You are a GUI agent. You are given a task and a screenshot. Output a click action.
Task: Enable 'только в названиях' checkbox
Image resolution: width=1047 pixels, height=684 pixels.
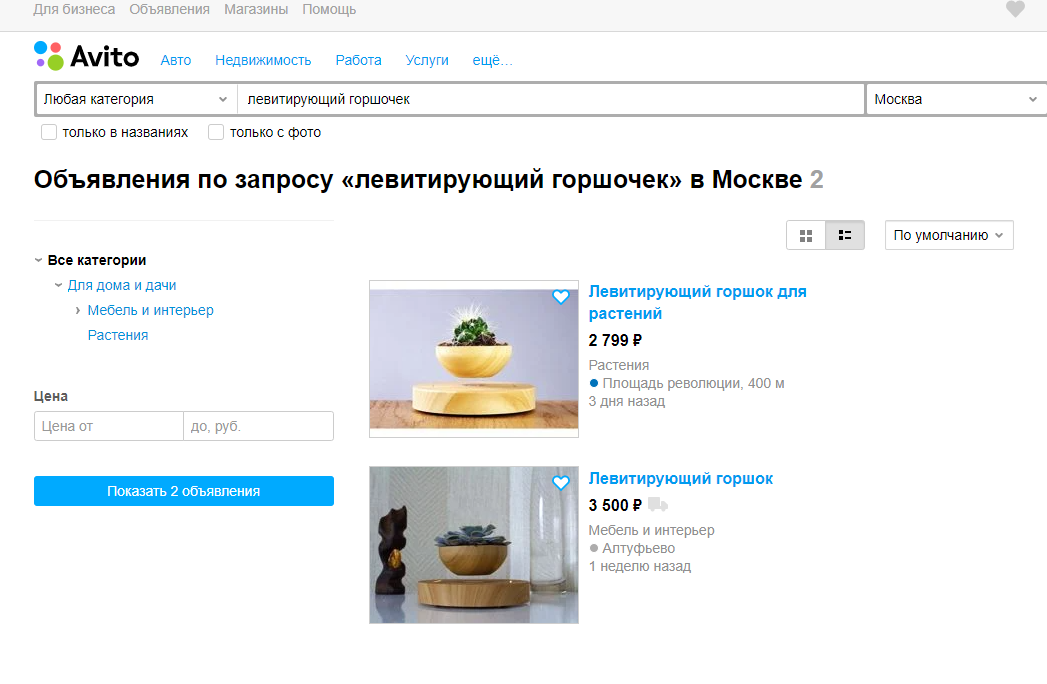coord(49,132)
